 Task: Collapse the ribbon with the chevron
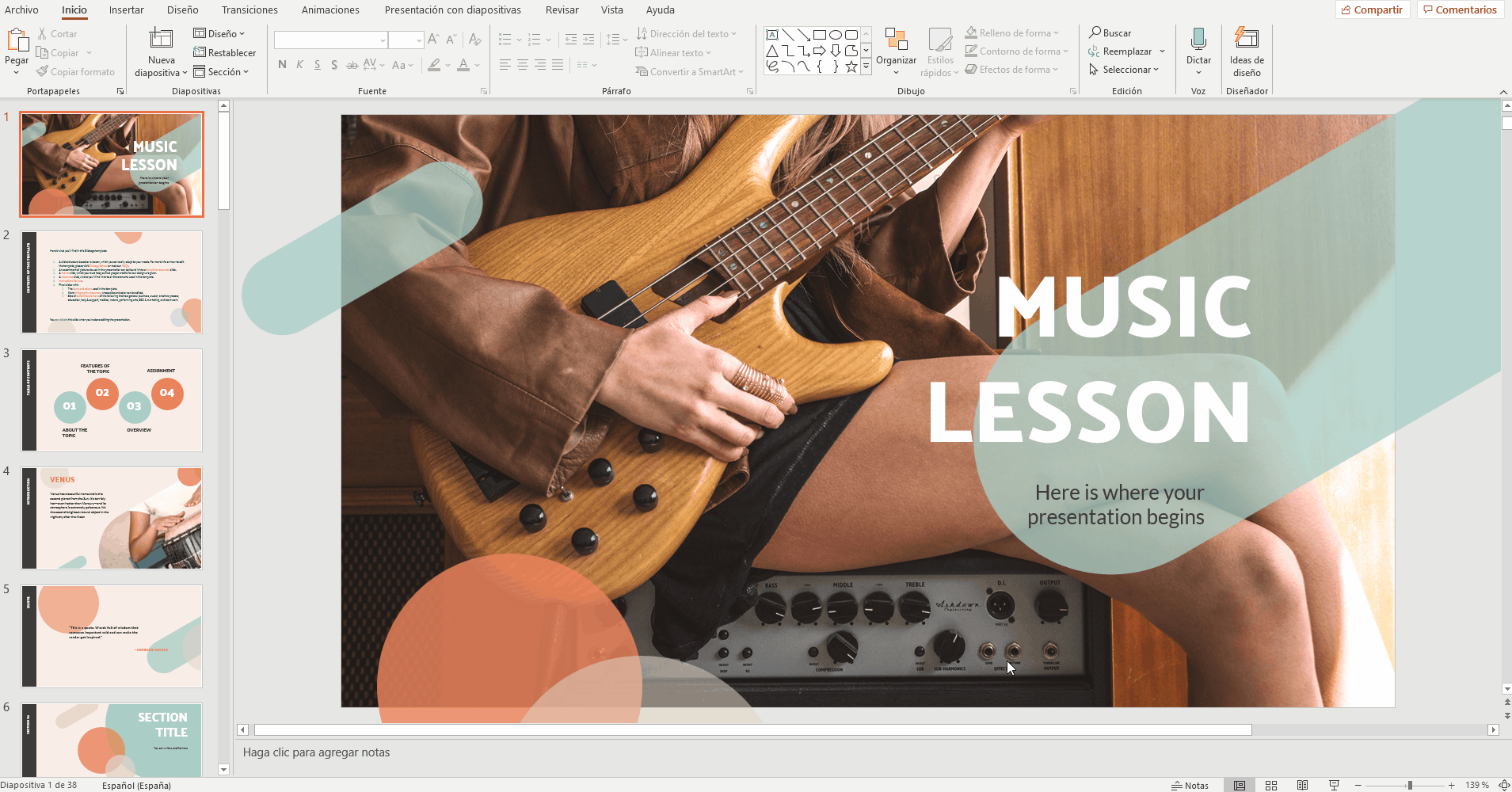[x=1503, y=92]
